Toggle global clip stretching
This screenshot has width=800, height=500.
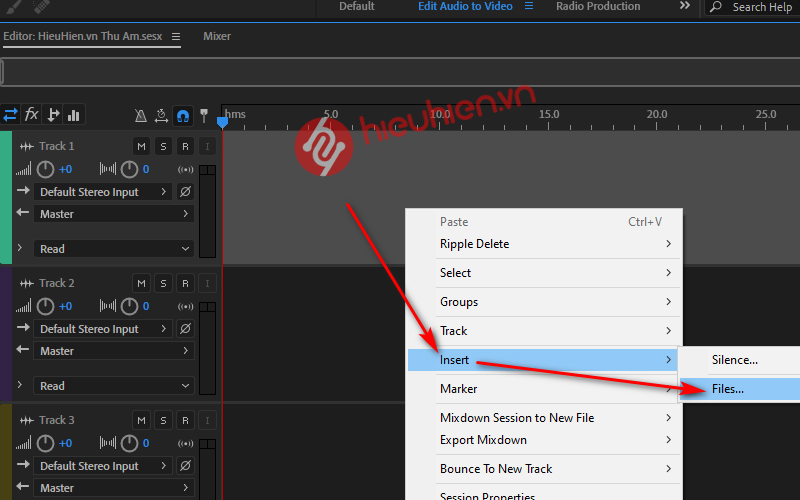tap(161, 116)
